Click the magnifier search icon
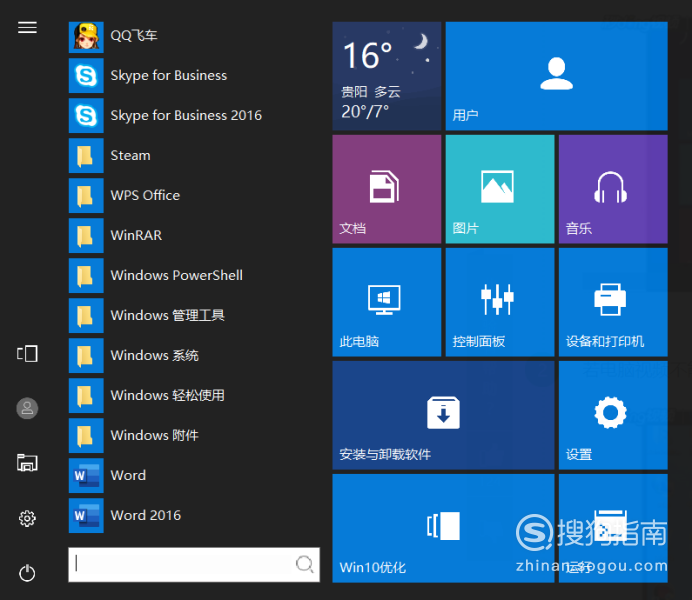Image resolution: width=692 pixels, height=600 pixels. (x=305, y=564)
